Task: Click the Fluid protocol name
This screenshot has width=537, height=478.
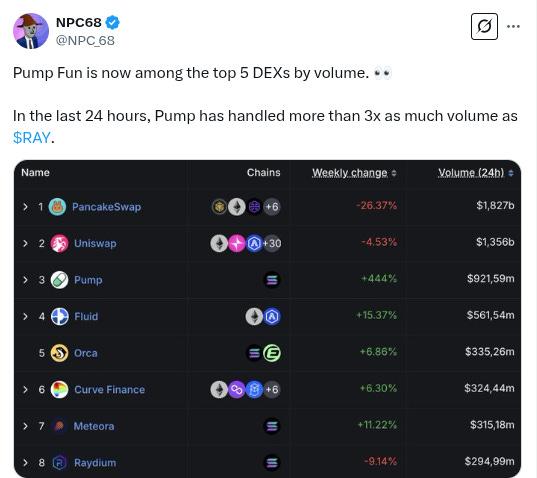Action: tap(86, 316)
